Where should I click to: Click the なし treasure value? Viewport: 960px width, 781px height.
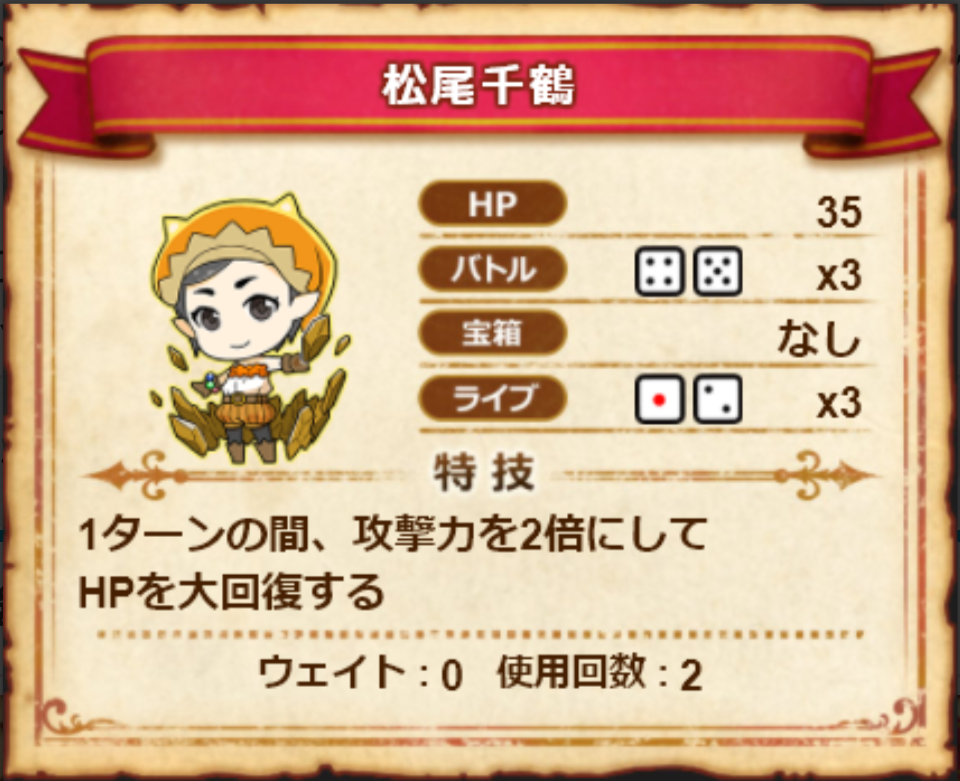tap(819, 338)
